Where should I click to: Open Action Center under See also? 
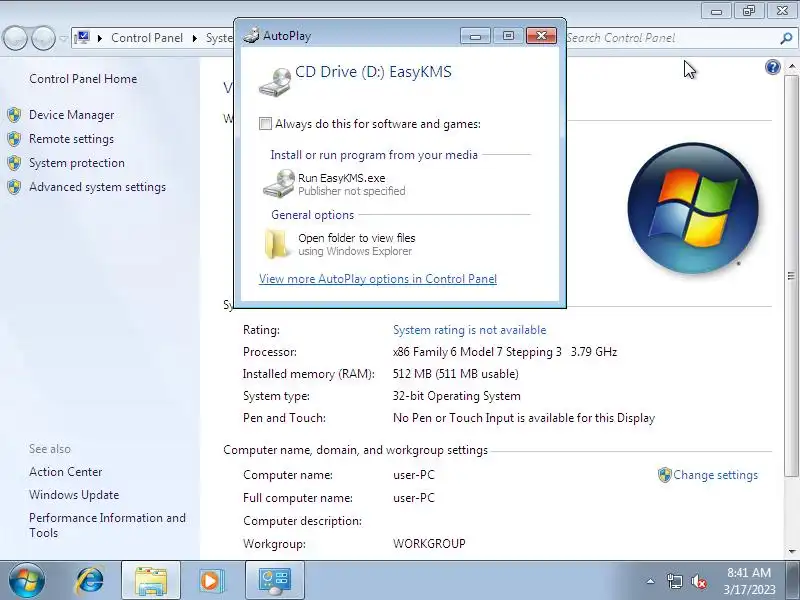[x=65, y=471]
